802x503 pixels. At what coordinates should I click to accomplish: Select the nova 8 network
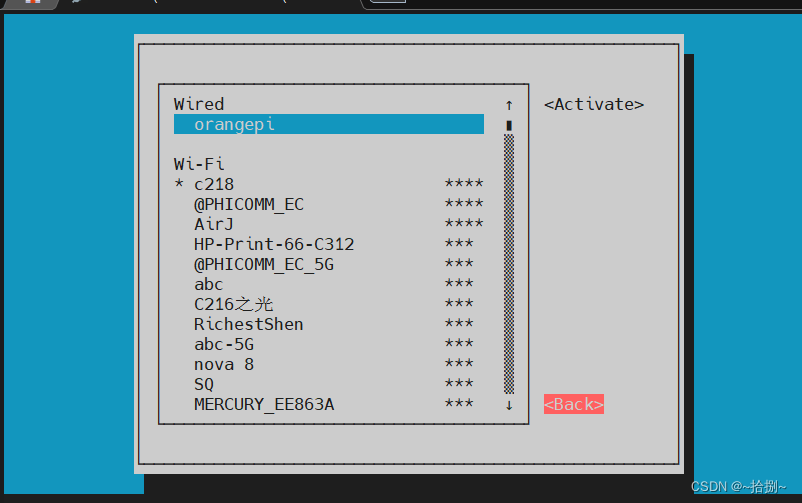click(x=329, y=364)
